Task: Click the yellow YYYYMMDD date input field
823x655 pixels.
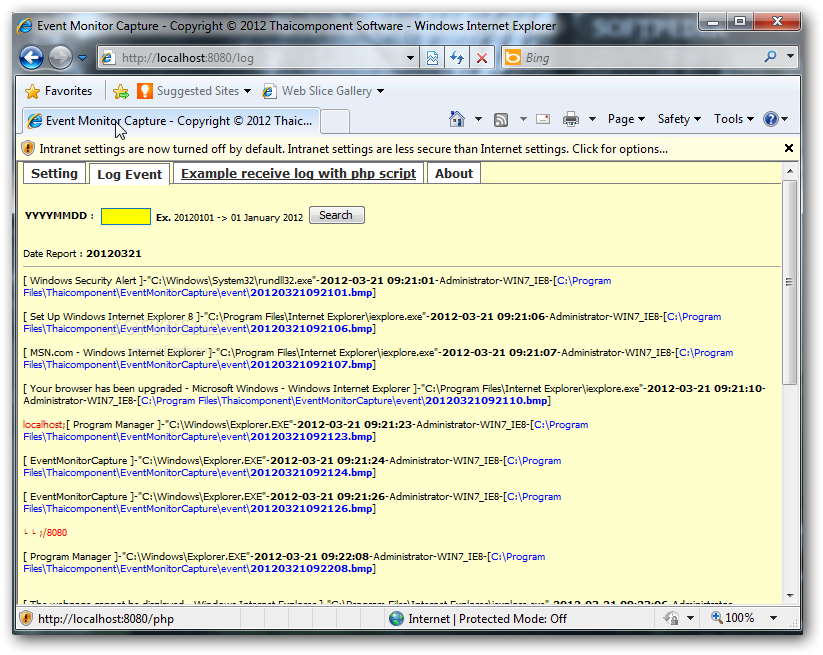Action: (126, 216)
